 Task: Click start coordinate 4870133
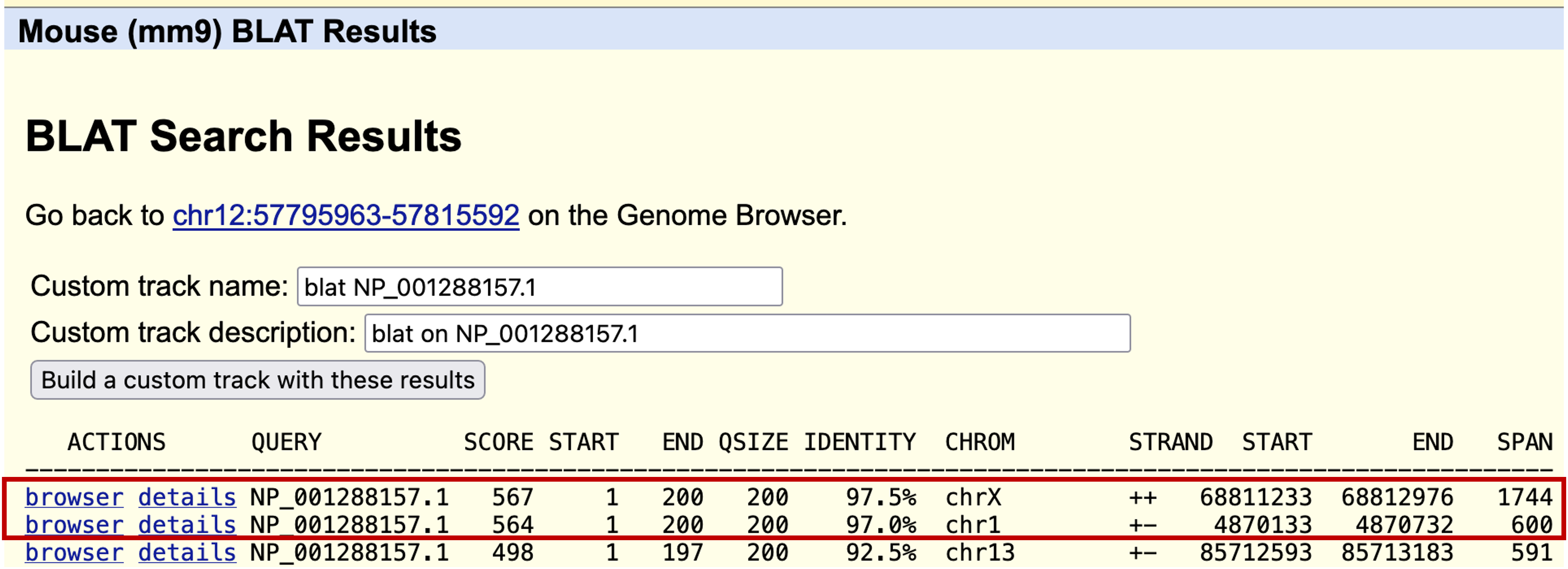tap(1263, 525)
